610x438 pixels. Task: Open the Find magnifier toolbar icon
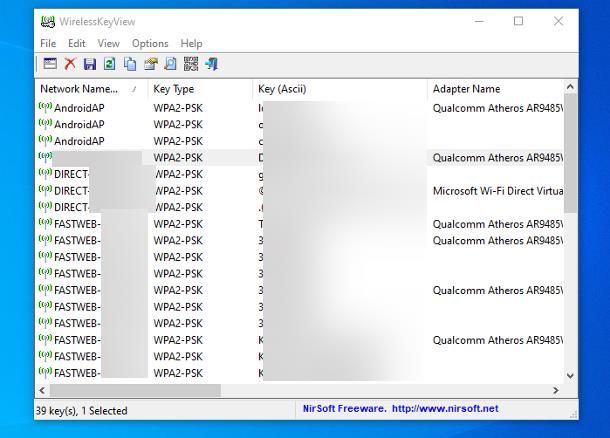coord(170,64)
